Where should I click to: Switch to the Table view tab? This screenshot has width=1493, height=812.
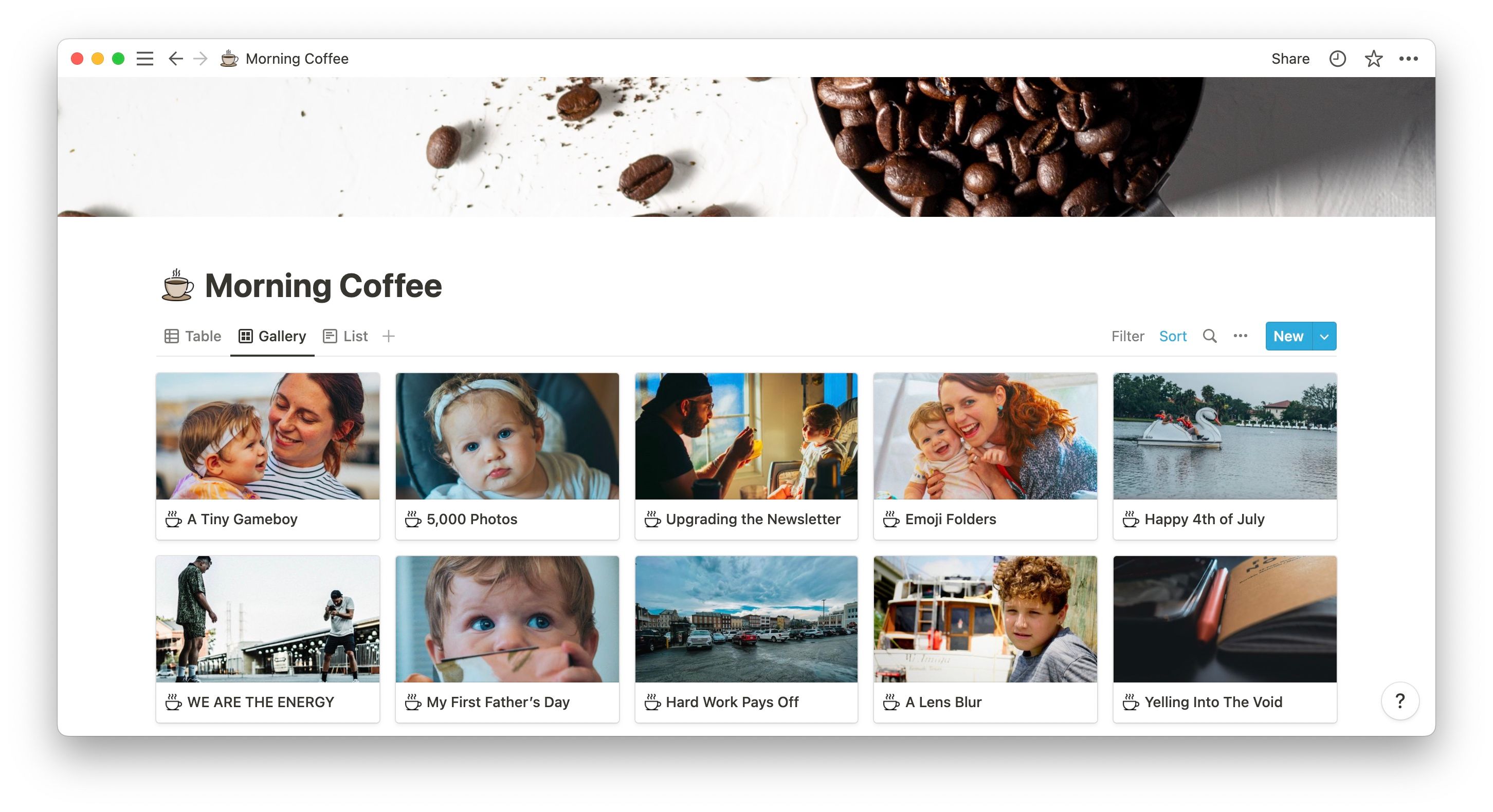(x=192, y=336)
